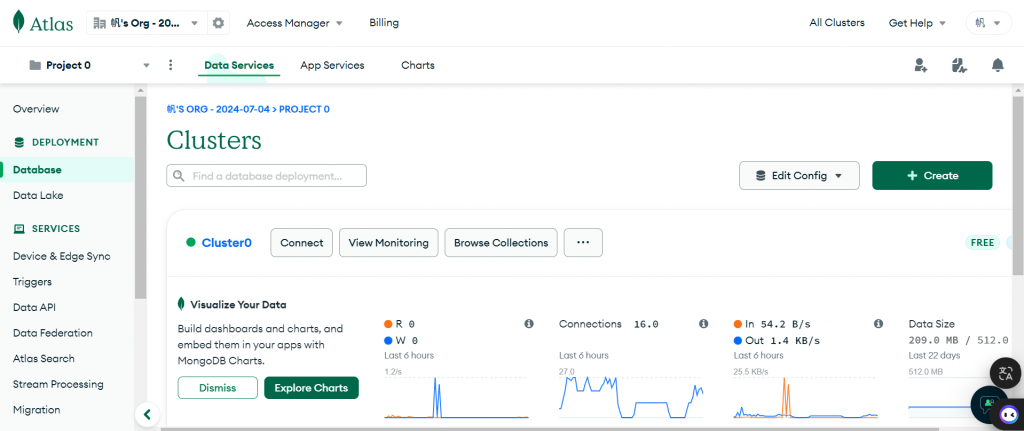Click the organization building icon
The width and height of the screenshot is (1024, 431).
point(99,23)
